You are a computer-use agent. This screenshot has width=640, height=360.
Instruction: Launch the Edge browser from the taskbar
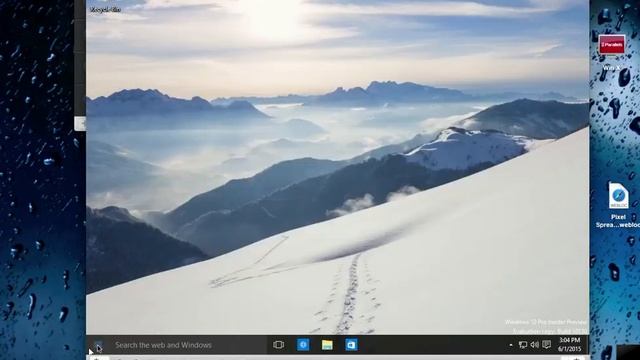coord(303,345)
